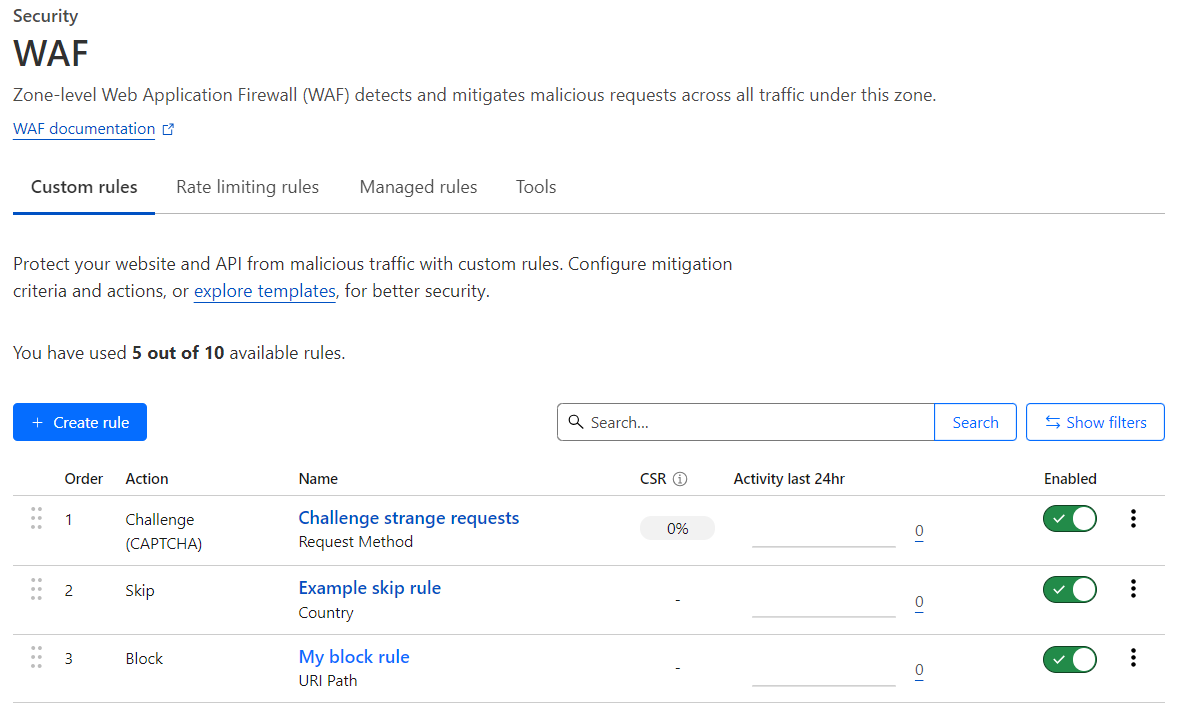Disable the Challenge strange requests rule
1177x707 pixels.
1069,519
